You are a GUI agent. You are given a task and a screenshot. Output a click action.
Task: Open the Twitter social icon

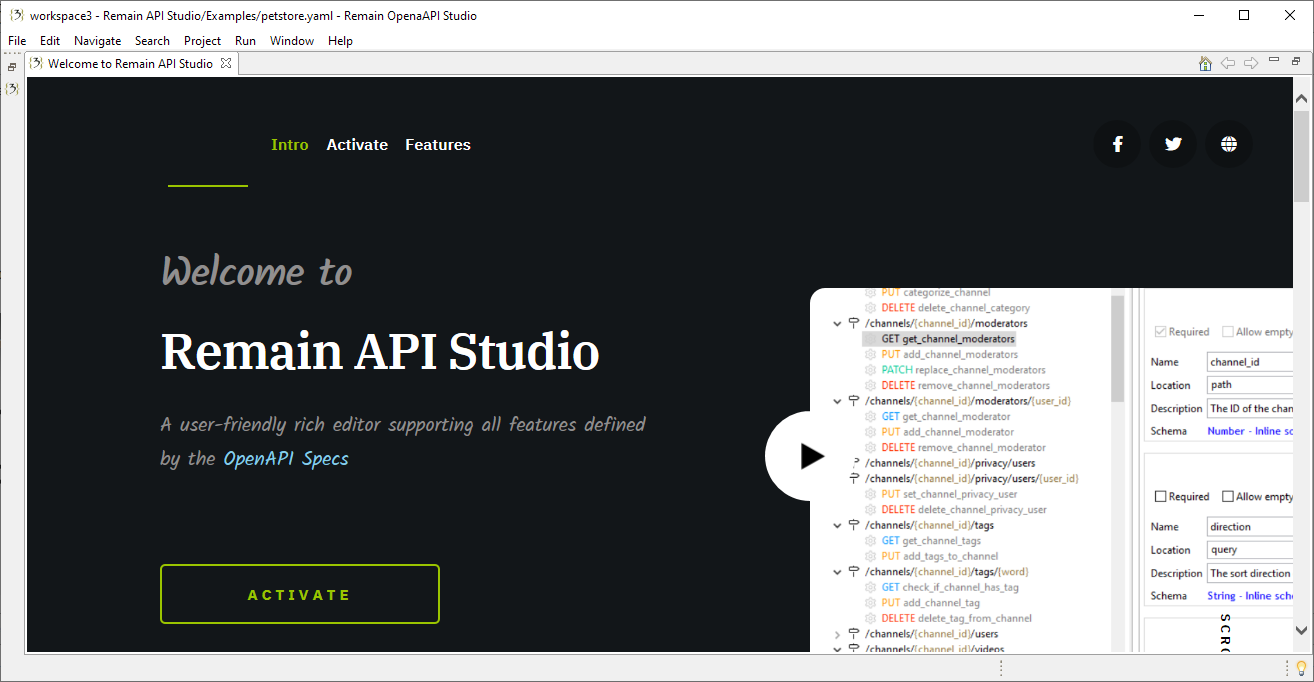[x=1173, y=144]
